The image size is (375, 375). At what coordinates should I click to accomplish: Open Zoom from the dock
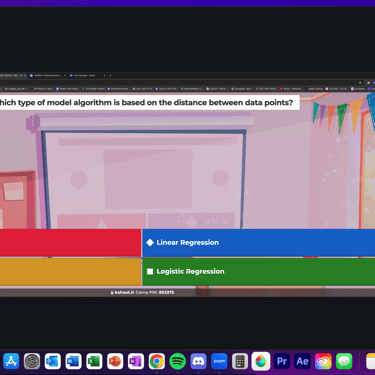coord(219,361)
